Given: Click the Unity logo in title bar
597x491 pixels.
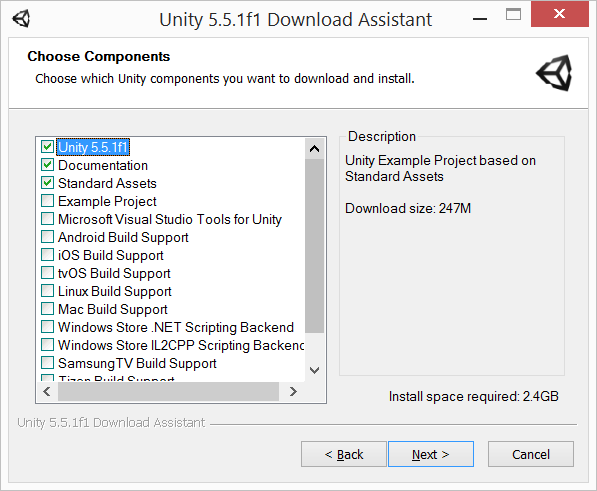Looking at the screenshot, I should [21, 19].
